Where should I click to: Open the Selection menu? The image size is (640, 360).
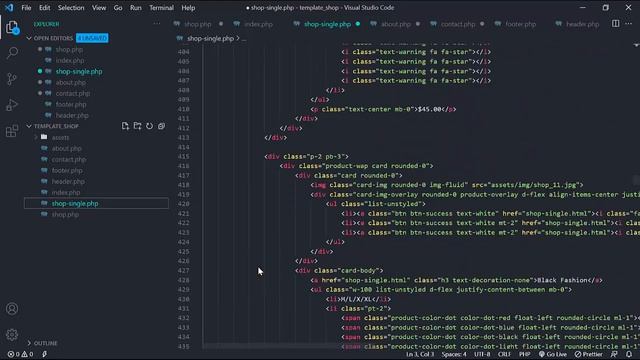71,8
